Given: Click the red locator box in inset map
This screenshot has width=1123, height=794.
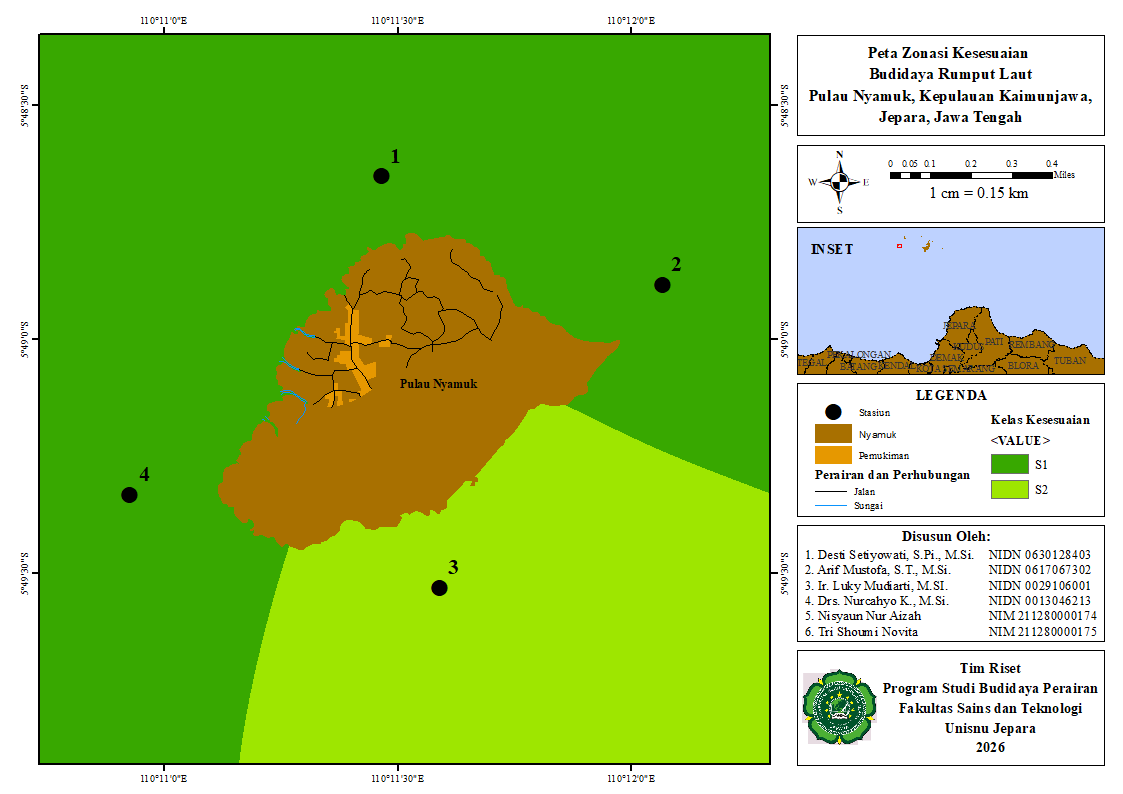Looking at the screenshot, I should coord(900,246).
